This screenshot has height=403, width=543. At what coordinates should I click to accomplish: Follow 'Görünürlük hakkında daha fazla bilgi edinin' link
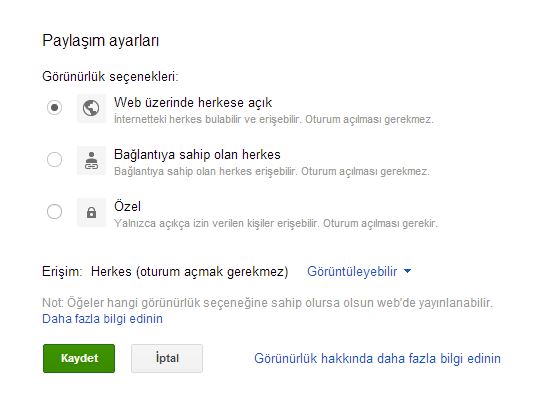point(377,358)
